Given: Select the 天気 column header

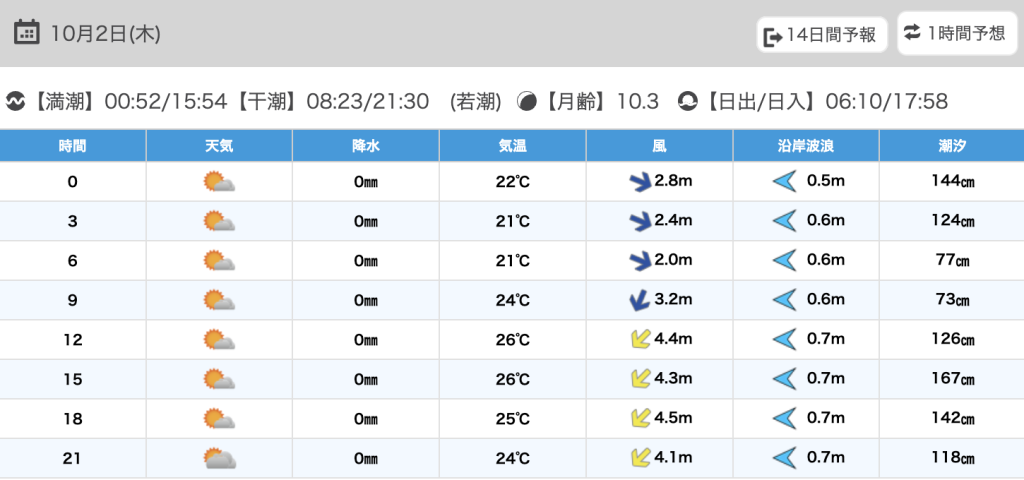Looking at the screenshot, I should point(219,146).
